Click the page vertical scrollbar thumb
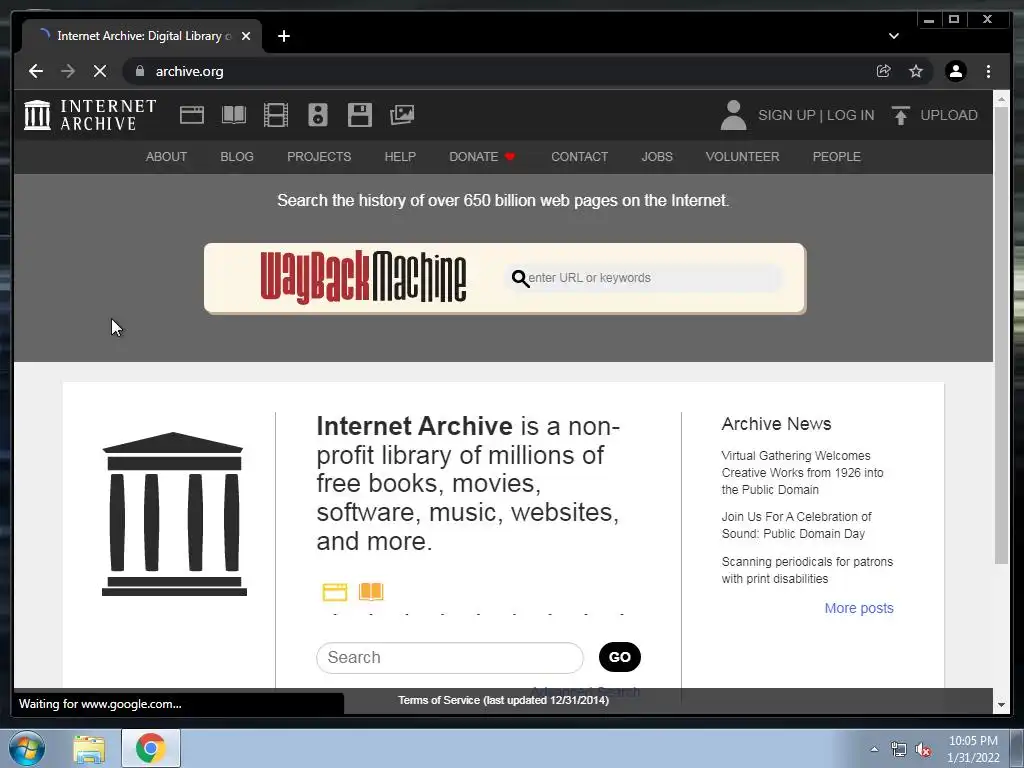 coord(1000,335)
